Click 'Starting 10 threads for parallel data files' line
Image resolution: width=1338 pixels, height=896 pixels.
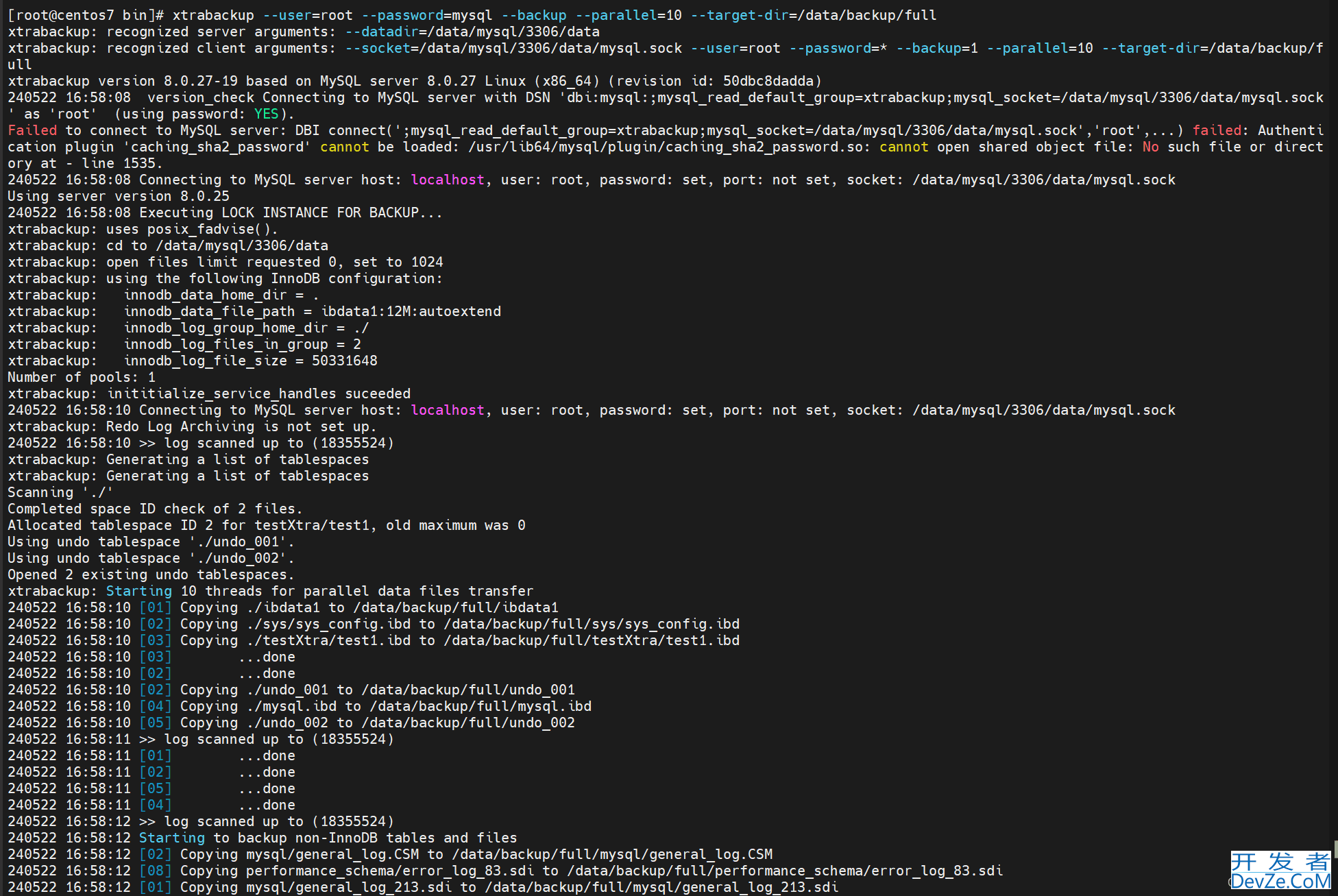pos(271,591)
